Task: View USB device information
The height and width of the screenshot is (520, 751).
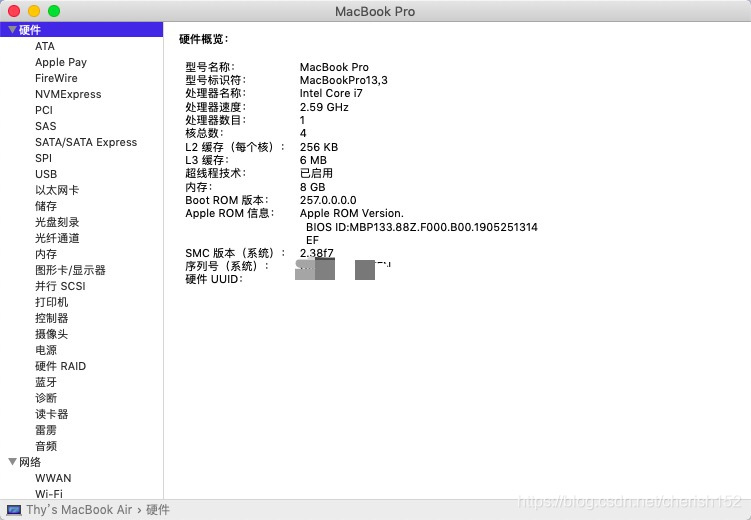Action: tap(46, 174)
